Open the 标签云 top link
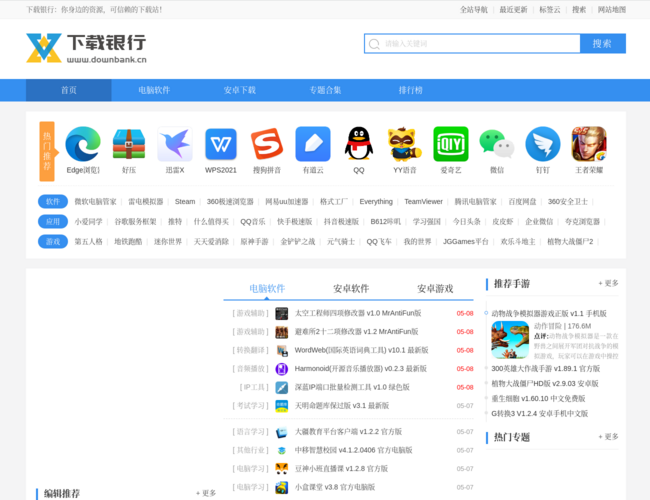 click(x=550, y=10)
